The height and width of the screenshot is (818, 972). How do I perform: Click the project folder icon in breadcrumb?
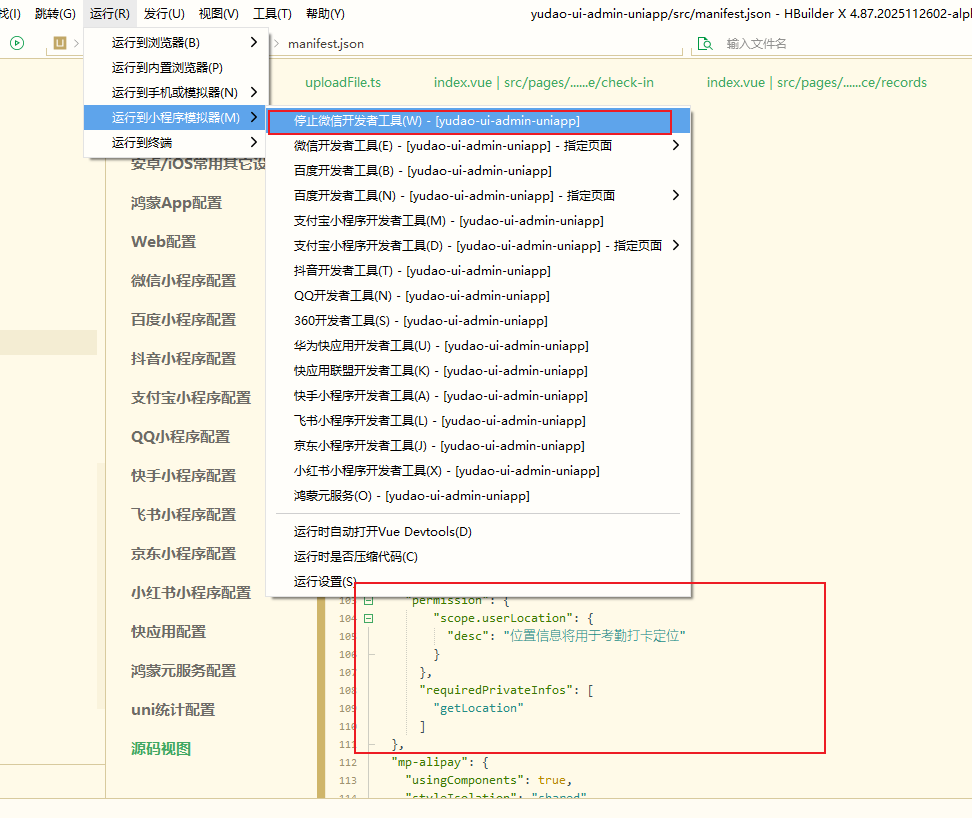[x=60, y=43]
